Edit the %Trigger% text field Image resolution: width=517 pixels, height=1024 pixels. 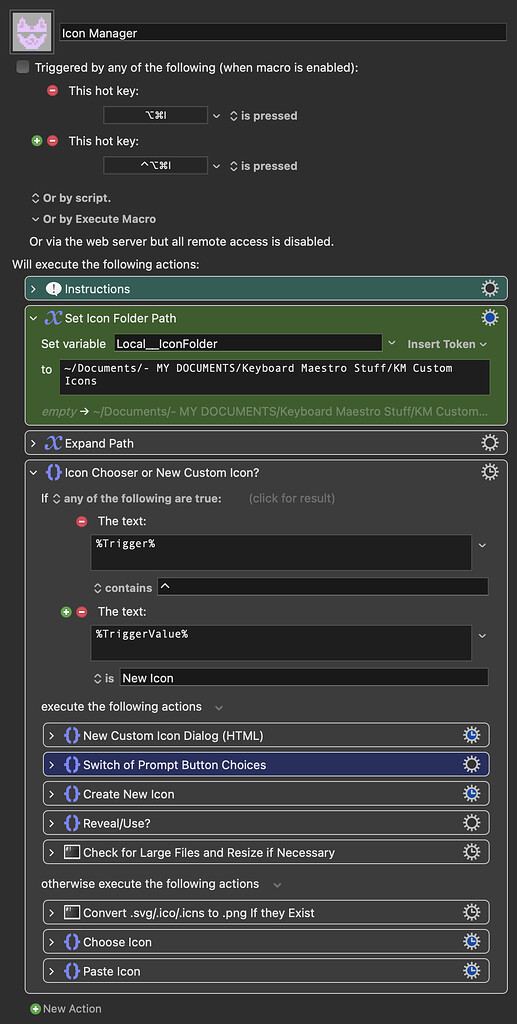(x=281, y=552)
